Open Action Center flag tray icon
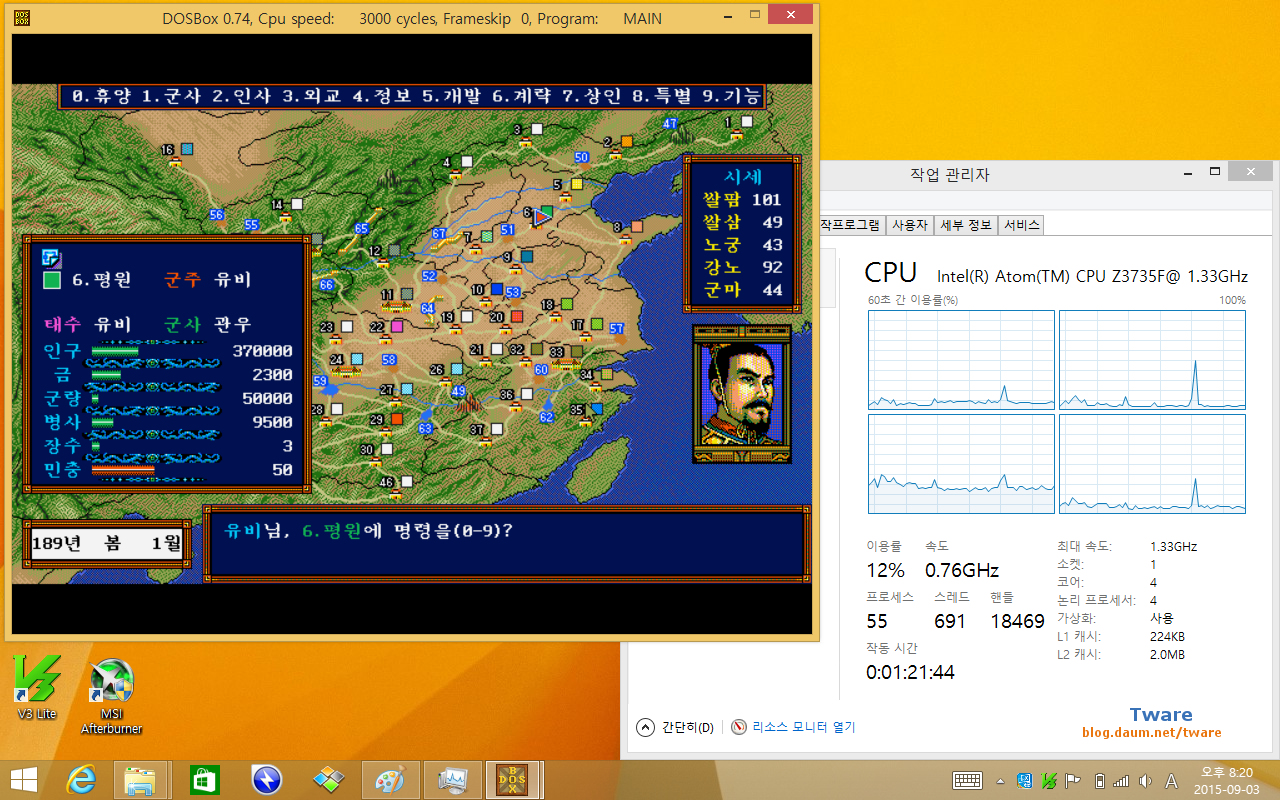The image size is (1280, 800). pos(1073,781)
